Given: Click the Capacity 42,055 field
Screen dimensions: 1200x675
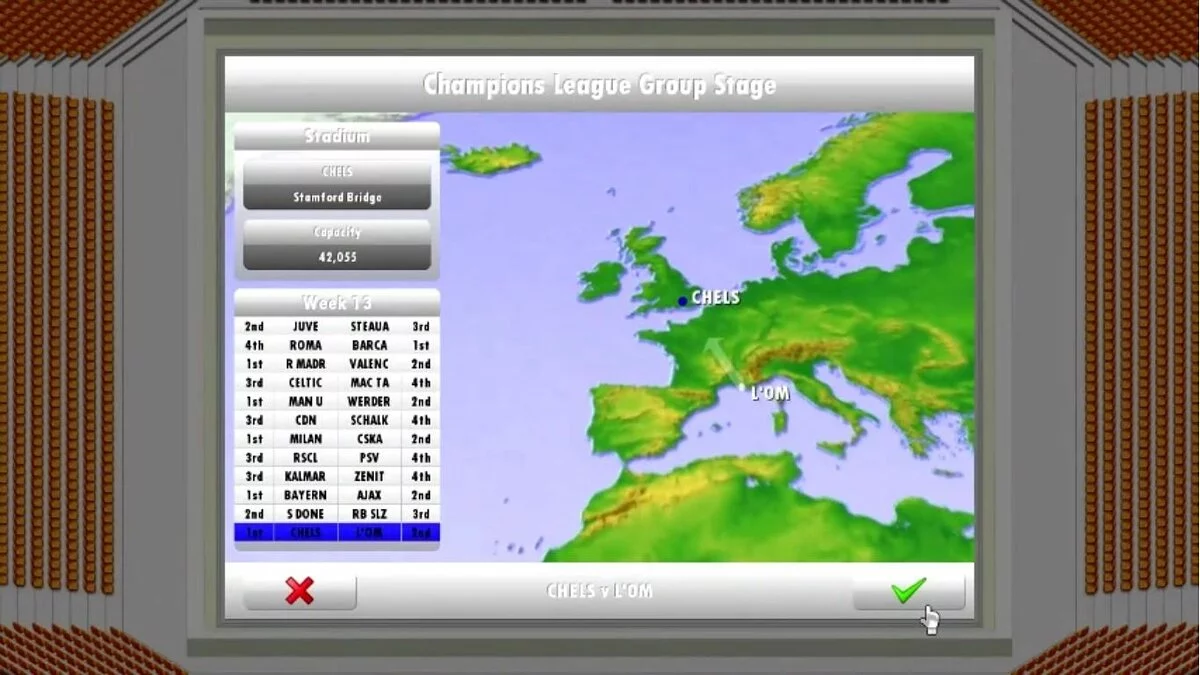Looking at the screenshot, I should pos(337,257).
